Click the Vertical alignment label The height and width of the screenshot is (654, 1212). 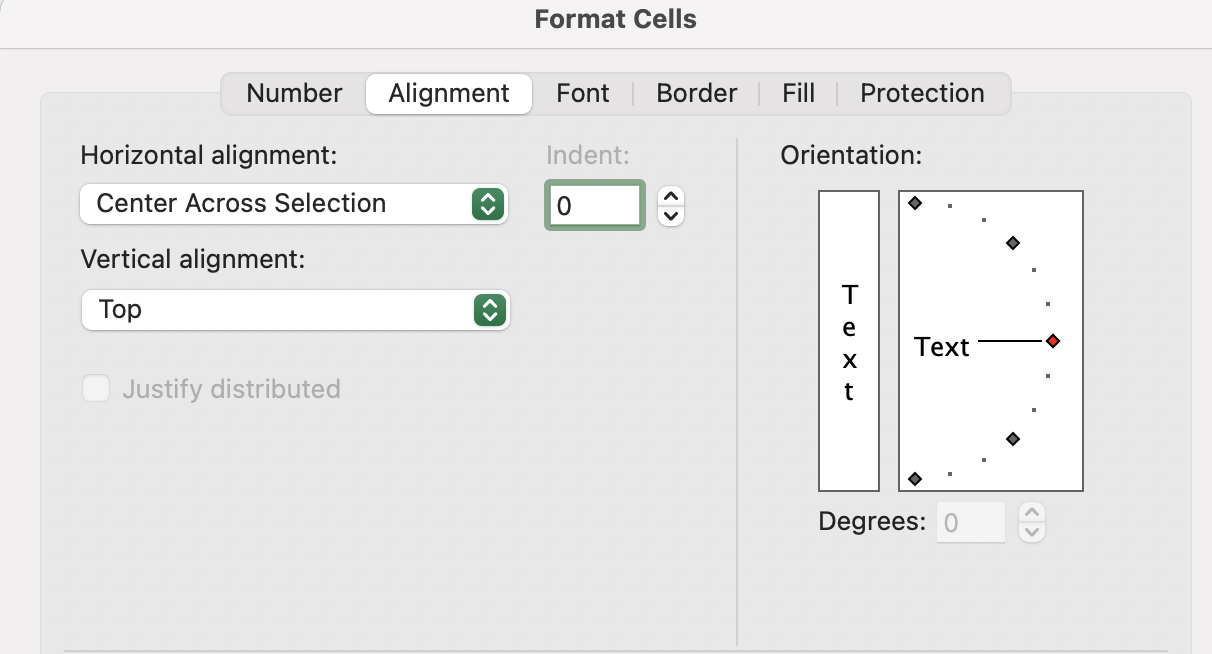click(x=192, y=259)
